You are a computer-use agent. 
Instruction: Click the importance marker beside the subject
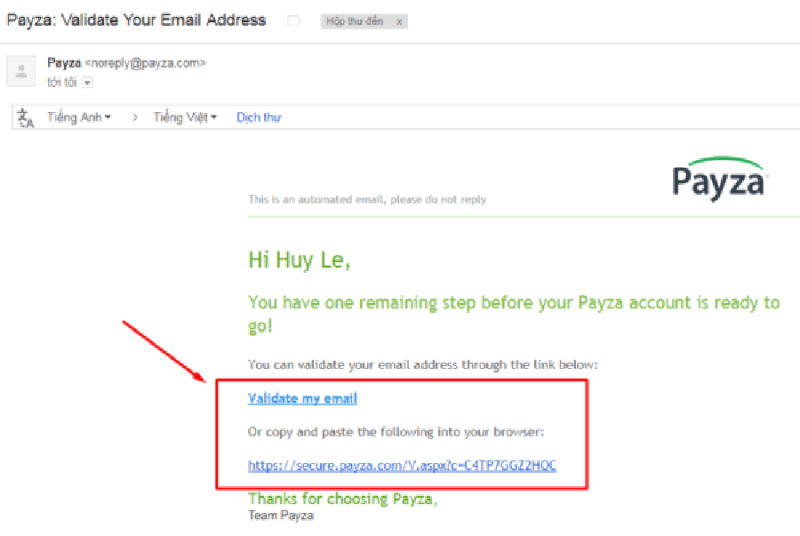(x=293, y=21)
